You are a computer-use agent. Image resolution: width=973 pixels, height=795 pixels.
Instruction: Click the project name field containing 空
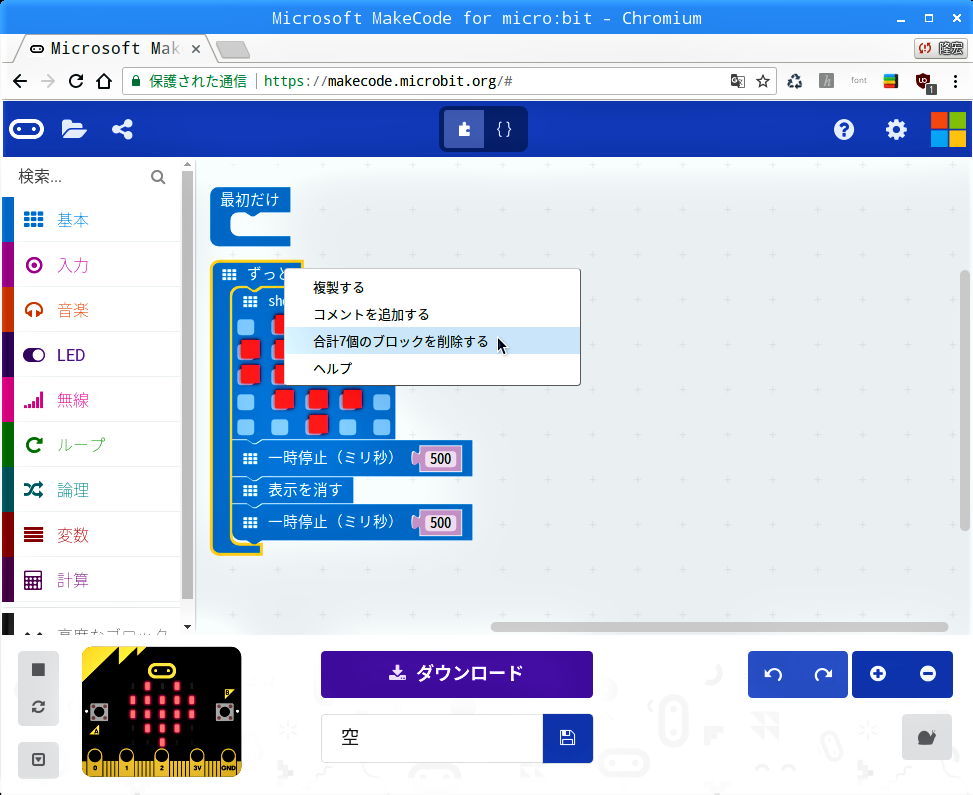coord(432,738)
